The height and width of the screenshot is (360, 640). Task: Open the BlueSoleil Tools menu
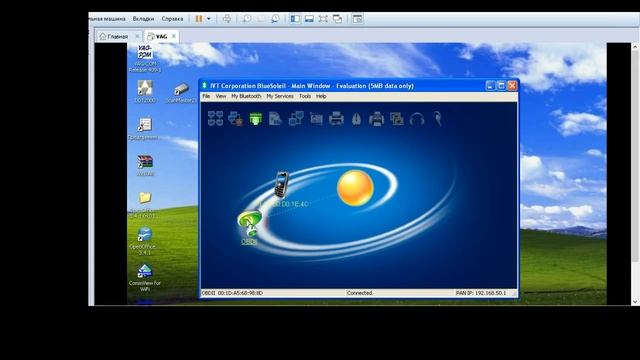(305, 96)
